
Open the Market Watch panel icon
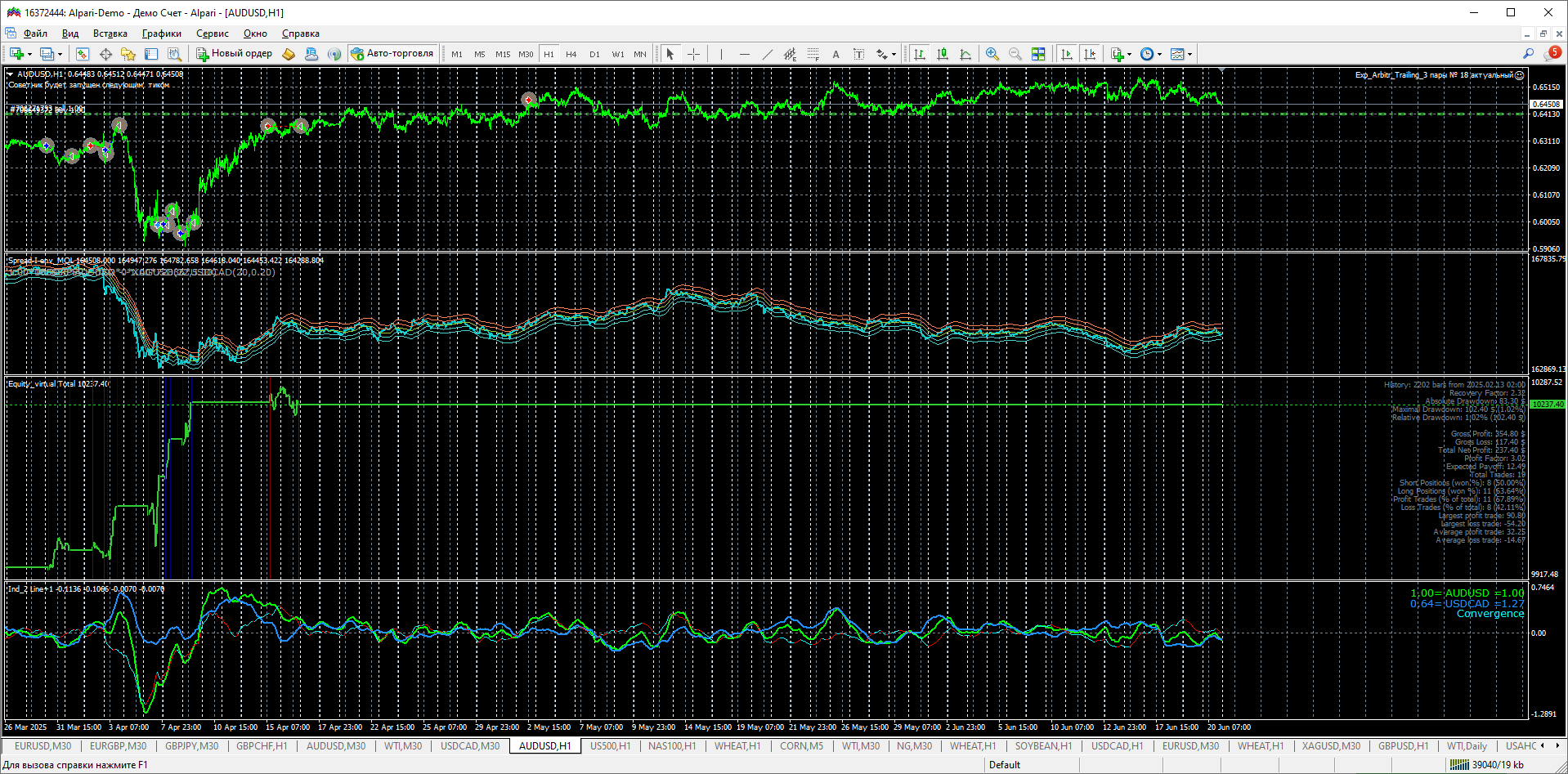(83, 54)
